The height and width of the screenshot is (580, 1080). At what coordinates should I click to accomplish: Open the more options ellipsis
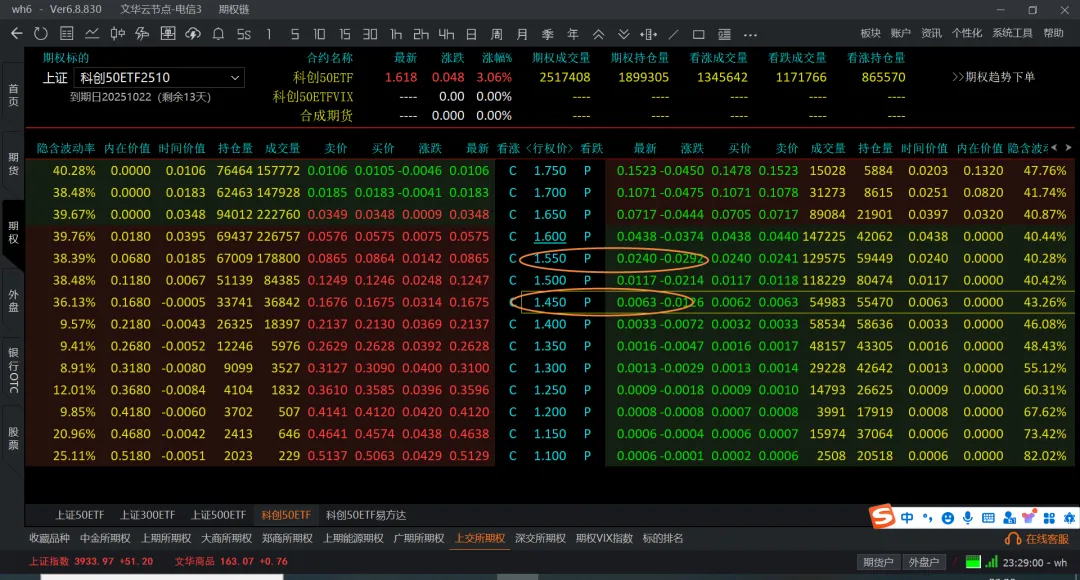(750, 34)
